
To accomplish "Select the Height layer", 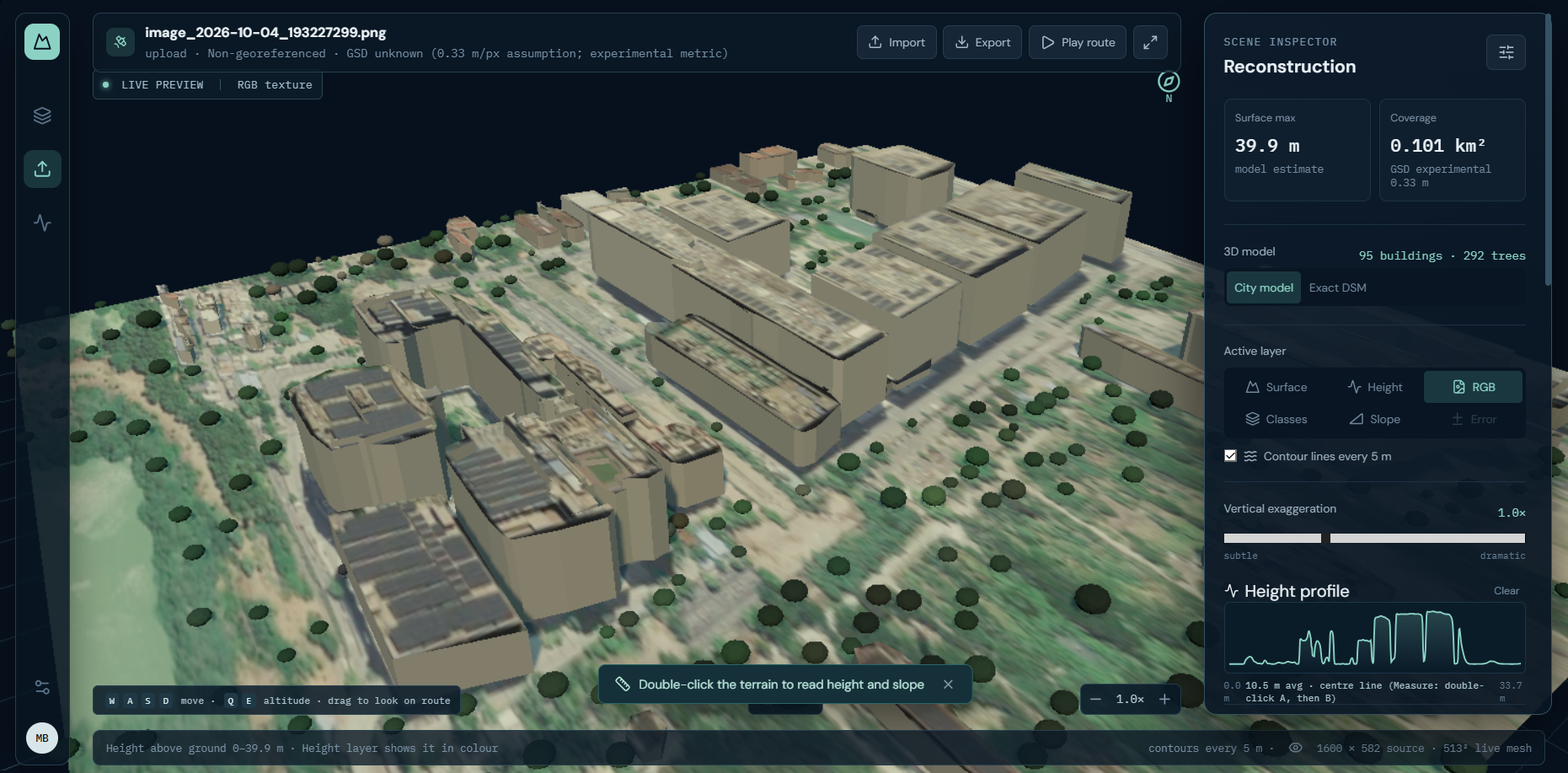I will click(1374, 387).
